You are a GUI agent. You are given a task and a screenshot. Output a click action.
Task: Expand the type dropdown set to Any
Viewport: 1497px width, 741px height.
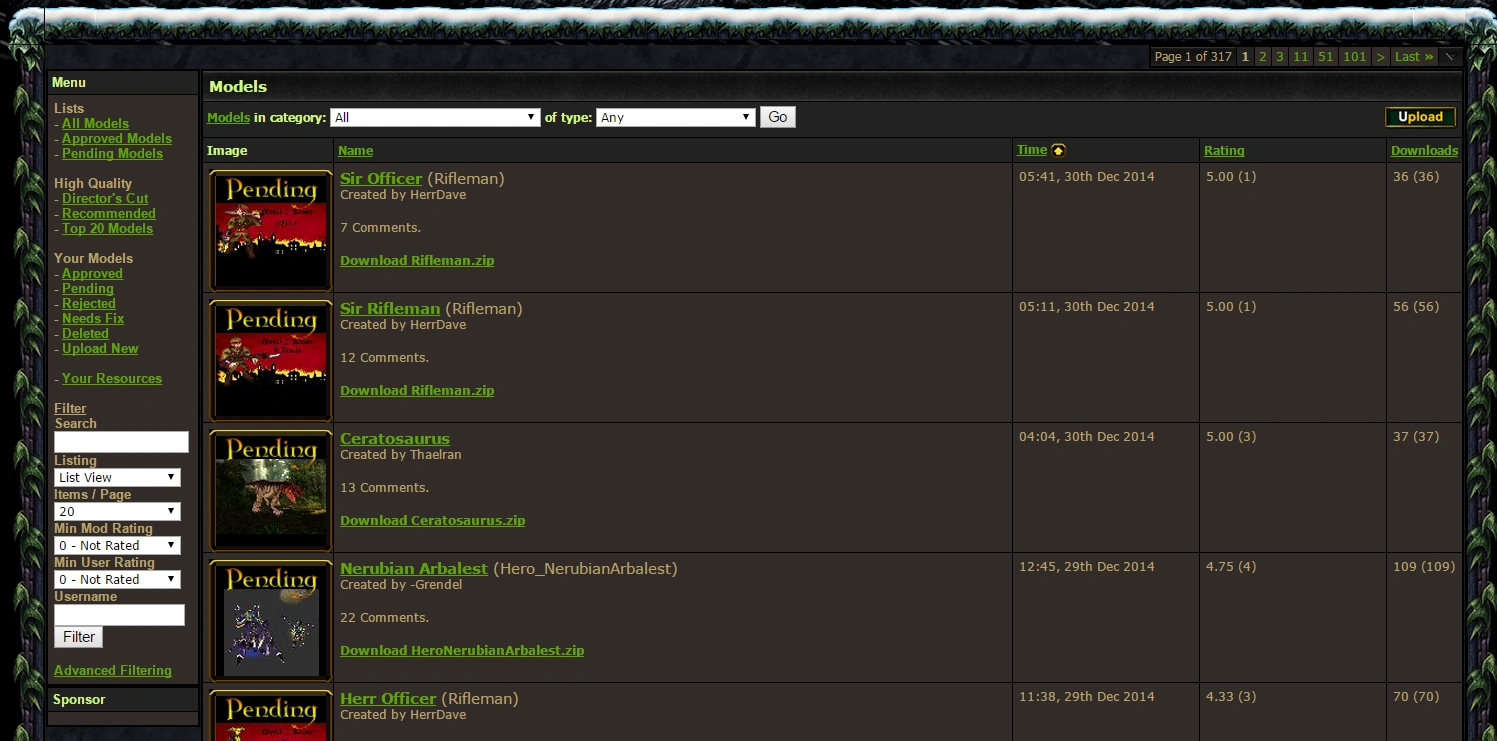675,117
